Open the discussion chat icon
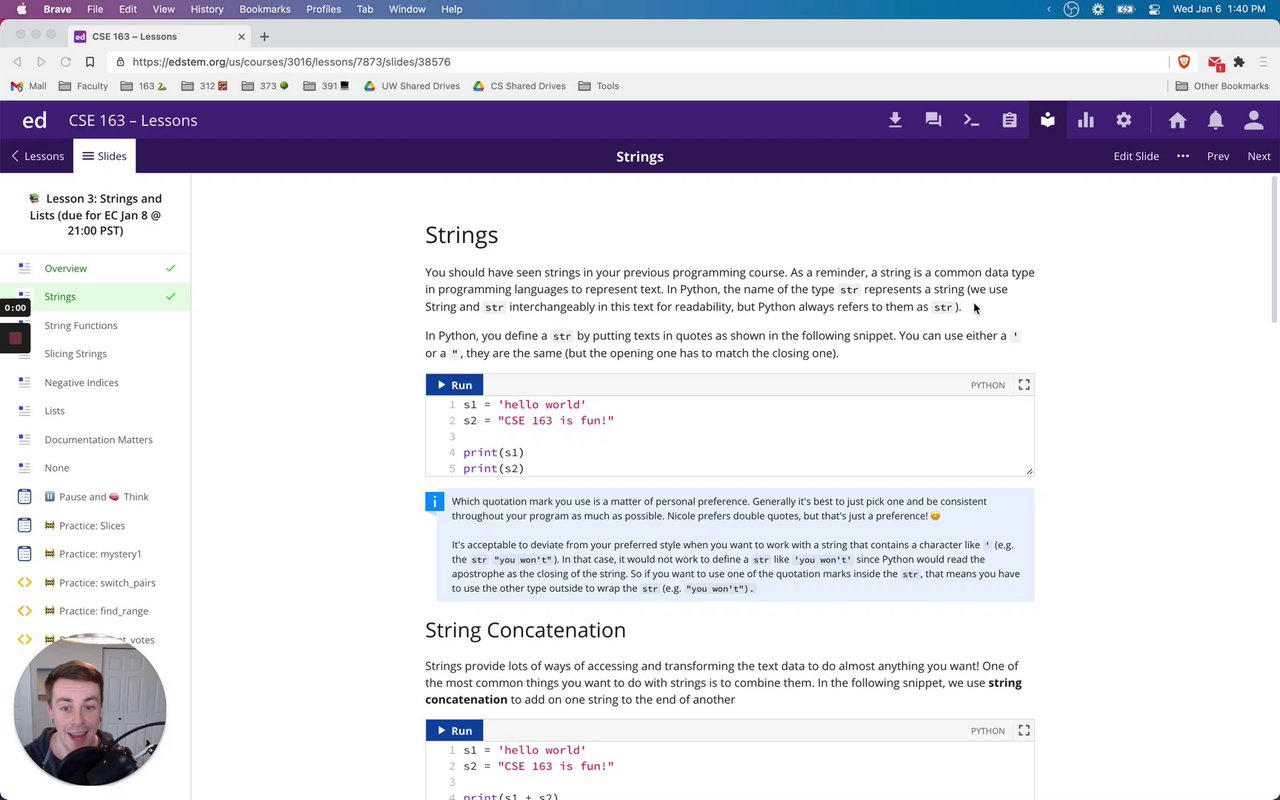Screen dimensions: 1280x800 (933, 120)
